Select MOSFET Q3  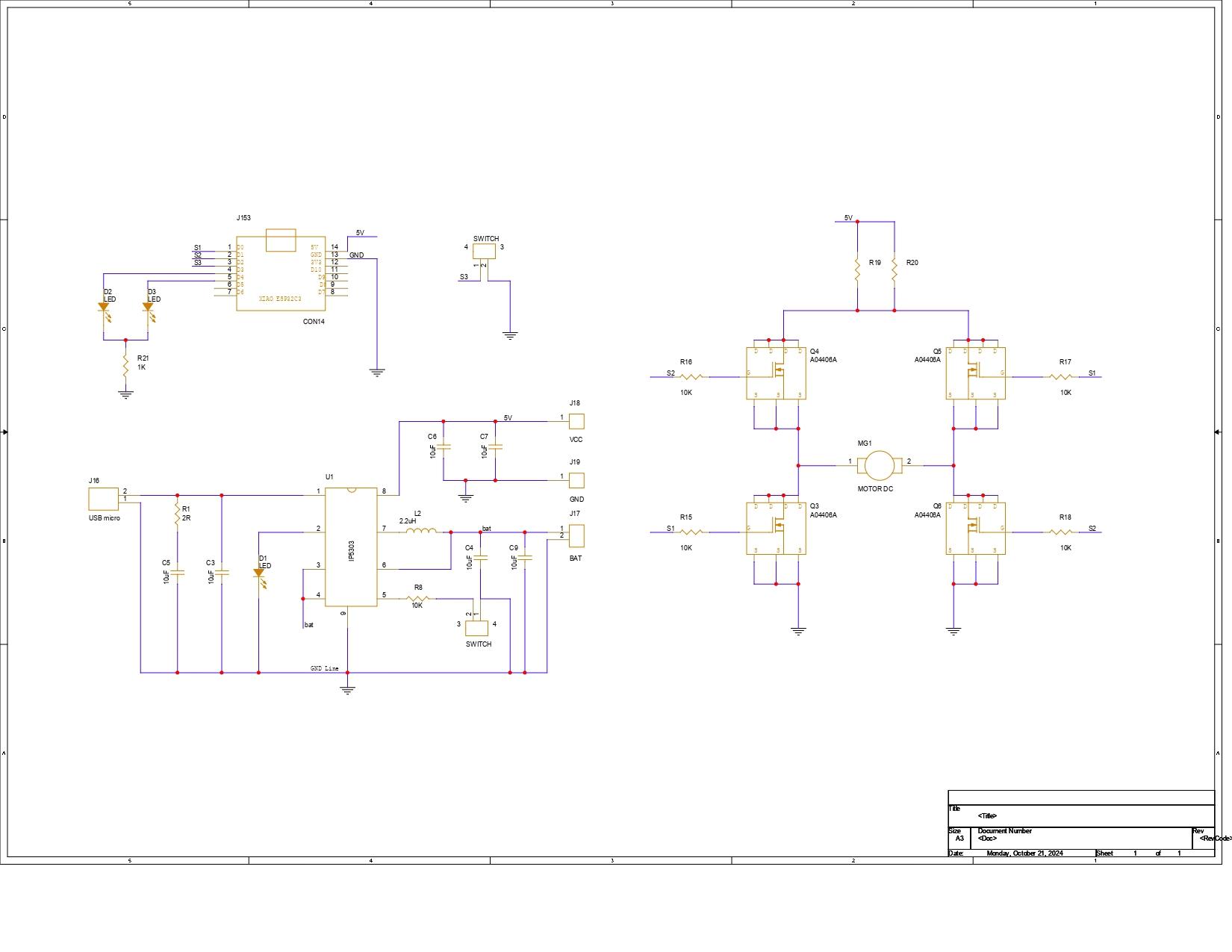777,528
